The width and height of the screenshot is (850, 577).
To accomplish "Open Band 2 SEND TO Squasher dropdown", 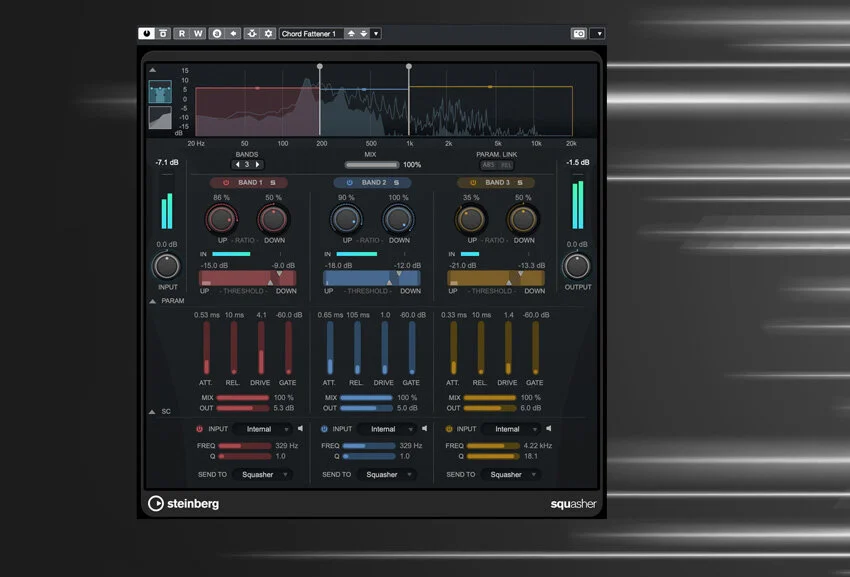I will coord(387,475).
